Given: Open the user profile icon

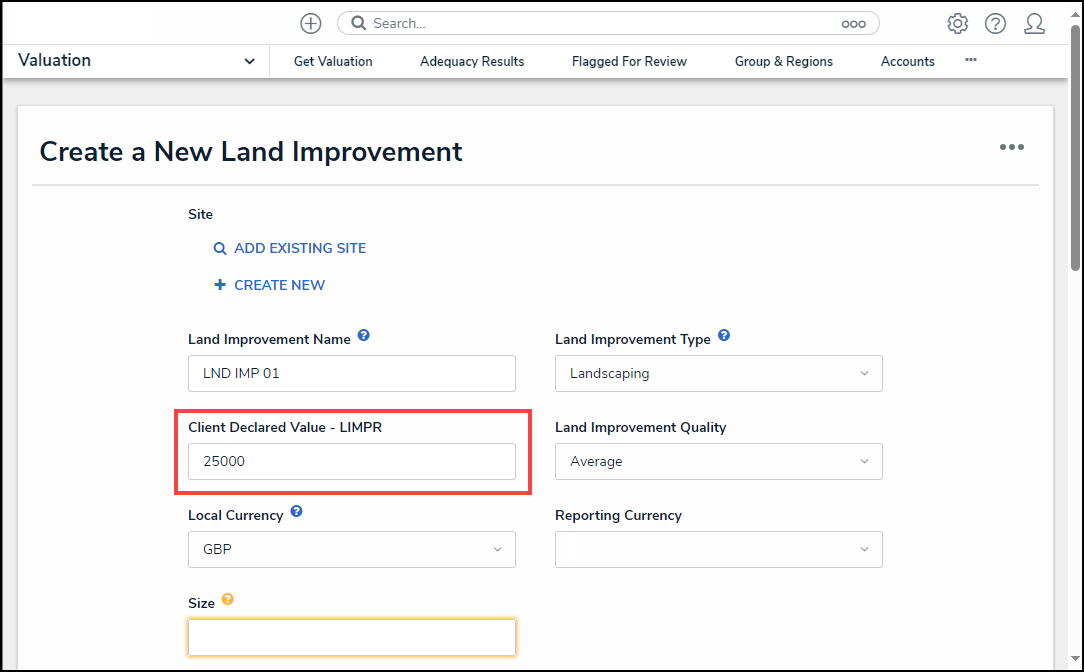Looking at the screenshot, I should (1034, 24).
